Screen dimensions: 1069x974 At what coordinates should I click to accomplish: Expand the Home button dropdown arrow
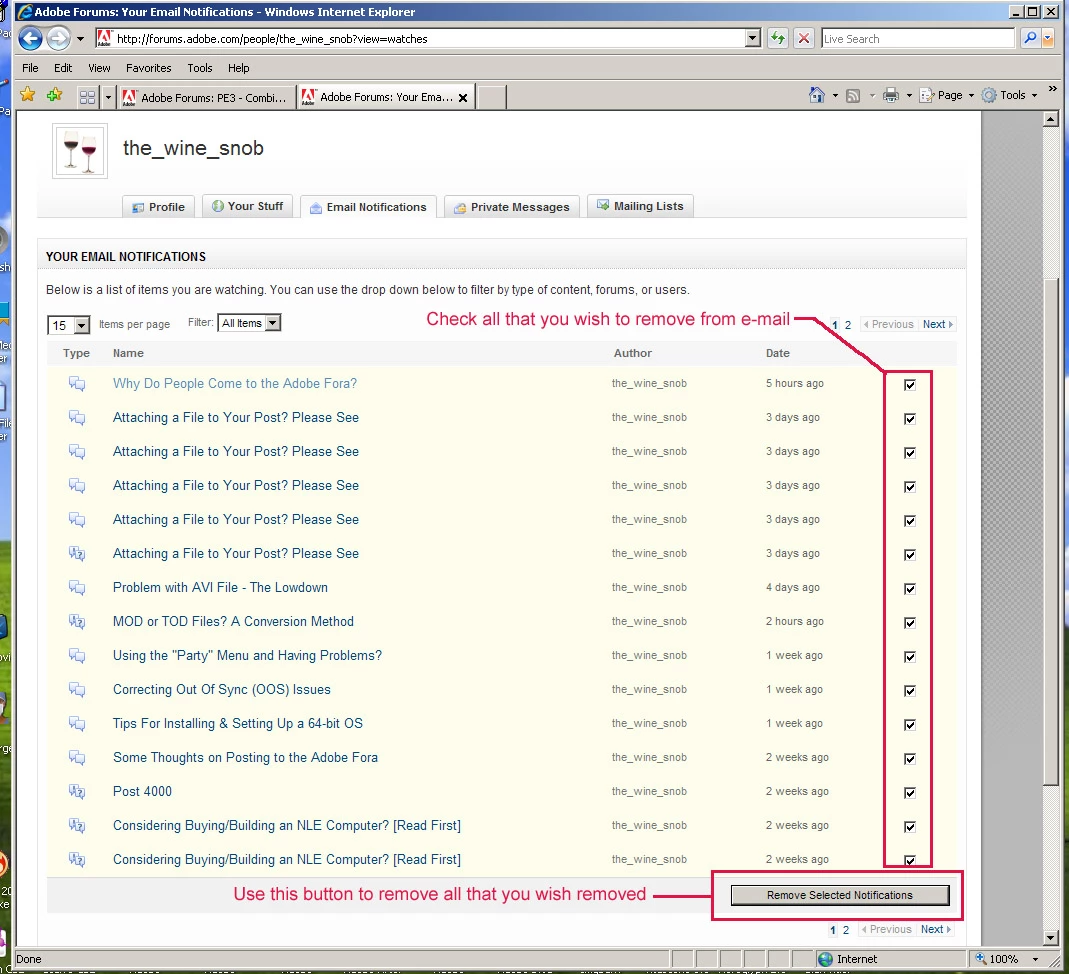tap(835, 96)
